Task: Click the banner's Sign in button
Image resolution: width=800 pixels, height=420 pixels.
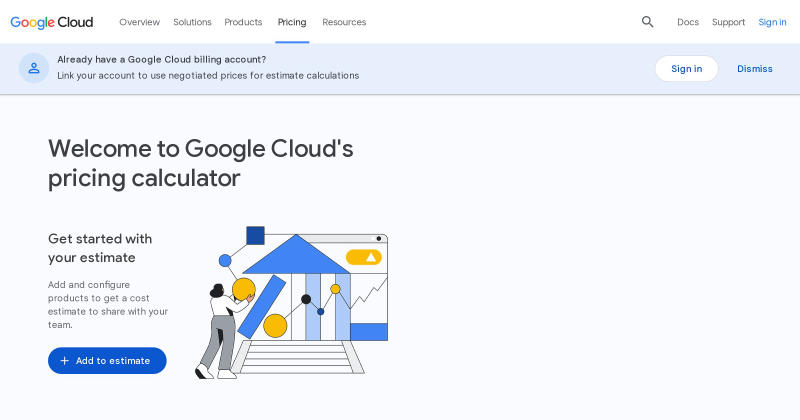Action: coord(686,68)
